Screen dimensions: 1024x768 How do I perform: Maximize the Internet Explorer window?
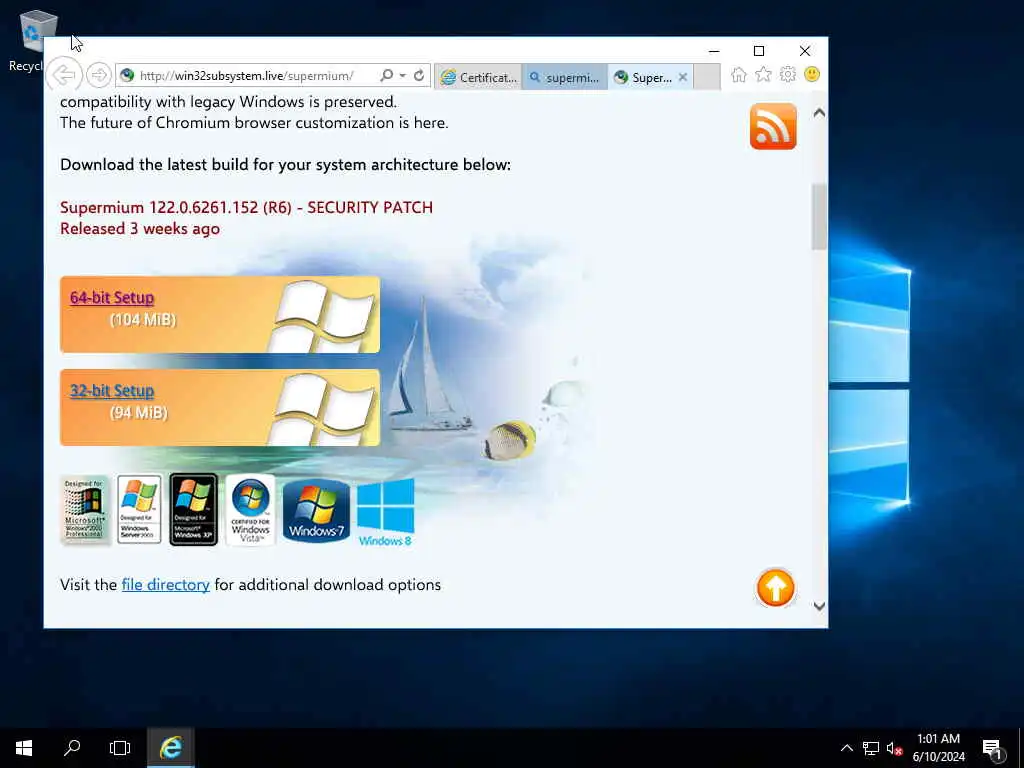point(759,51)
